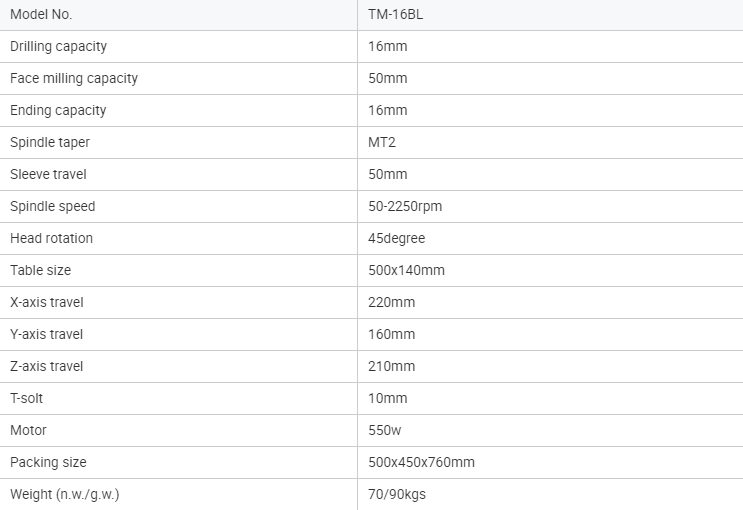Click the Face milling capacity label
This screenshot has width=743, height=510.
pyautogui.click(x=74, y=78)
